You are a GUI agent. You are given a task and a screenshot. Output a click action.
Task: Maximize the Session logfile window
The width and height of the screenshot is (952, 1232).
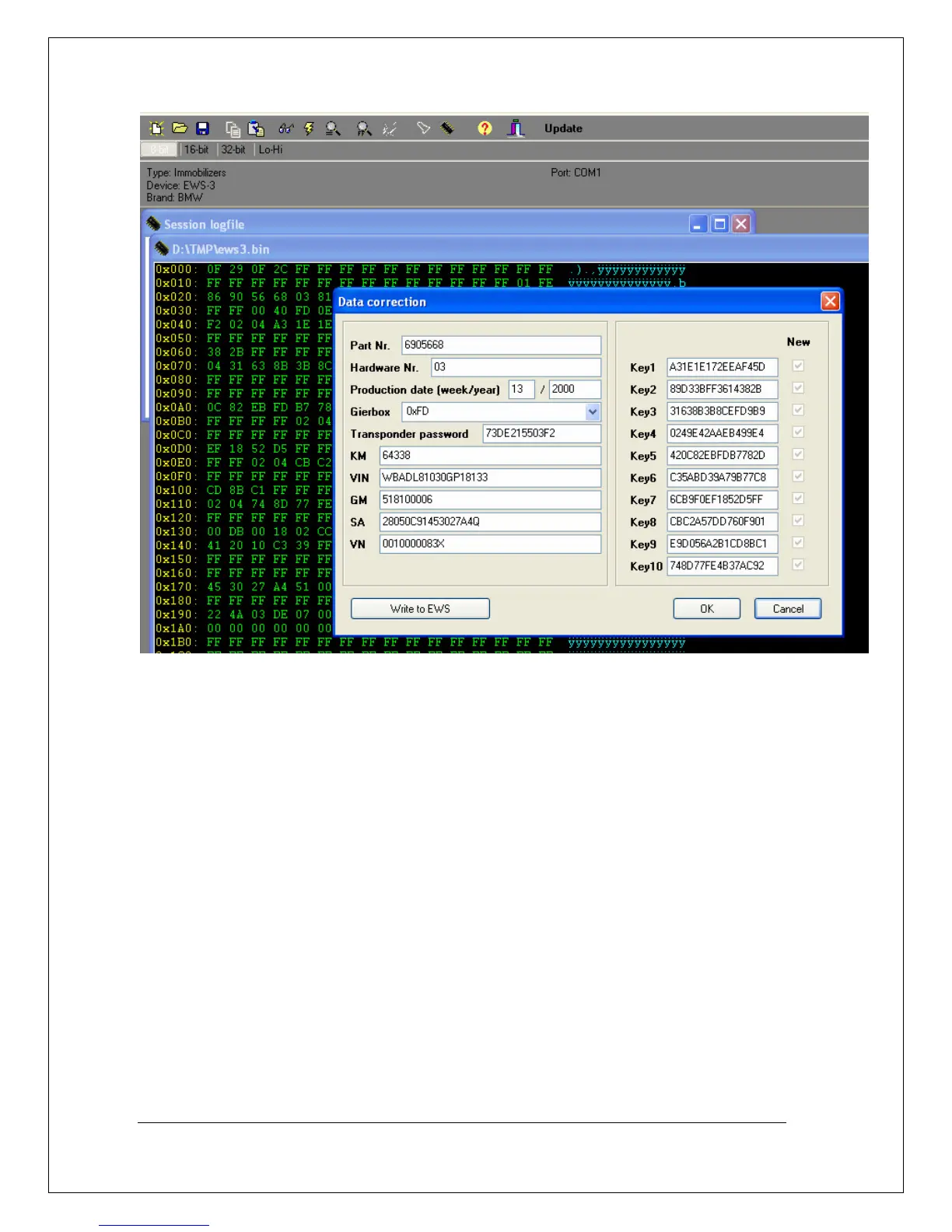pyautogui.click(x=720, y=224)
